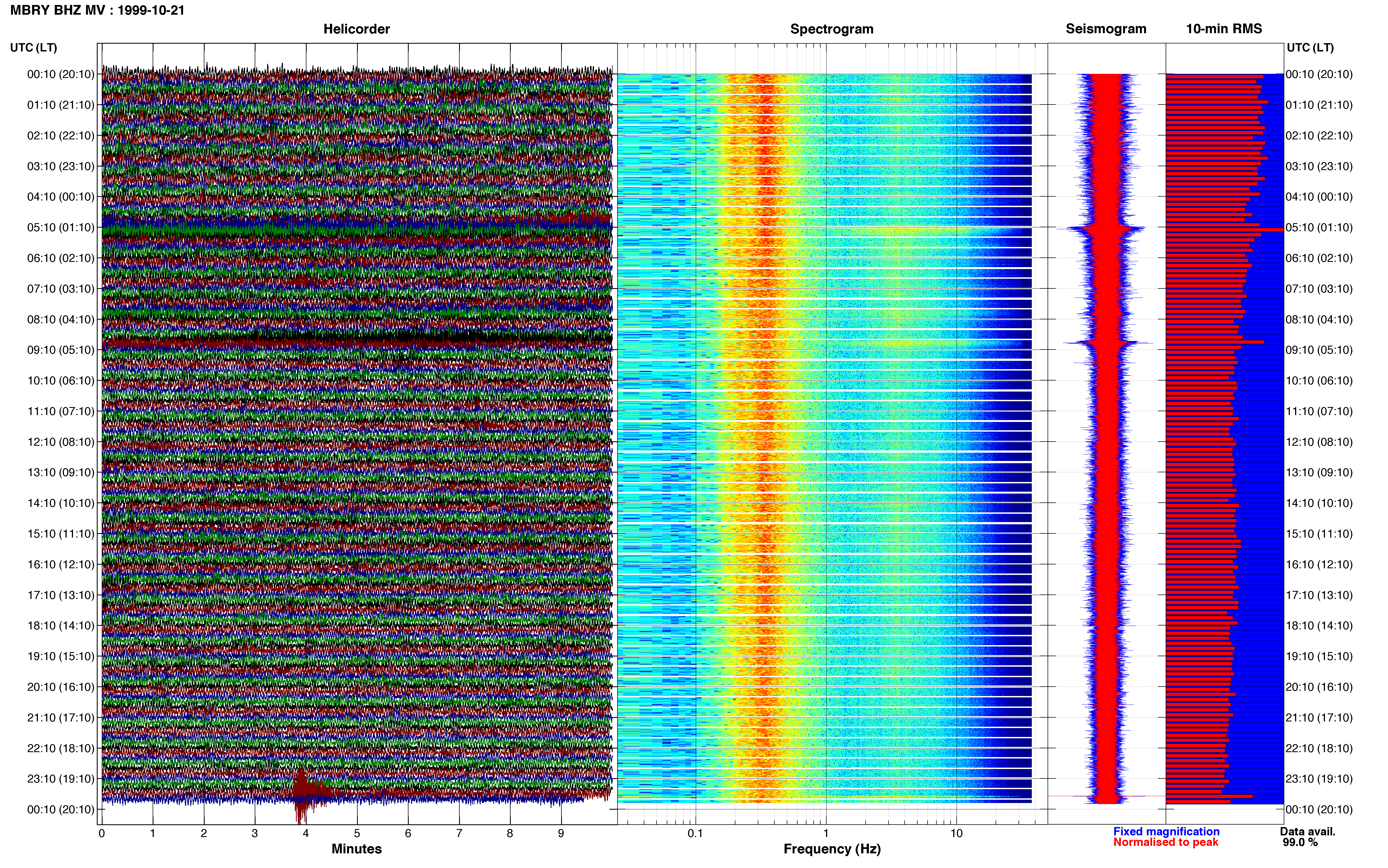Click the '2' tick on the Minutes axis

204,833
